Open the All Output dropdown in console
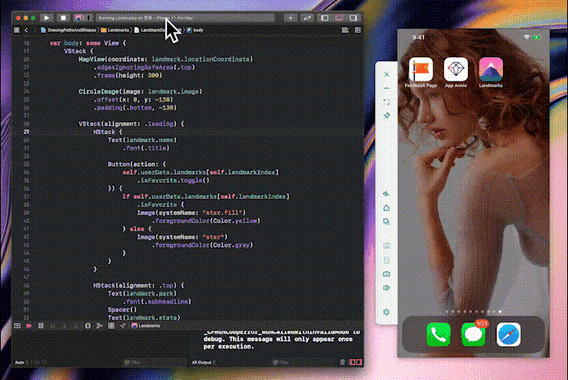This screenshot has height=380, width=568. coord(204,362)
